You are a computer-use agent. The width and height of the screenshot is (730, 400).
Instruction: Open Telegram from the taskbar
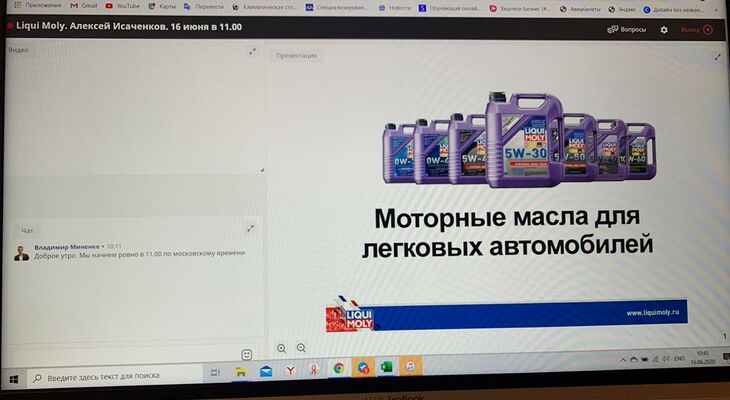363,368
